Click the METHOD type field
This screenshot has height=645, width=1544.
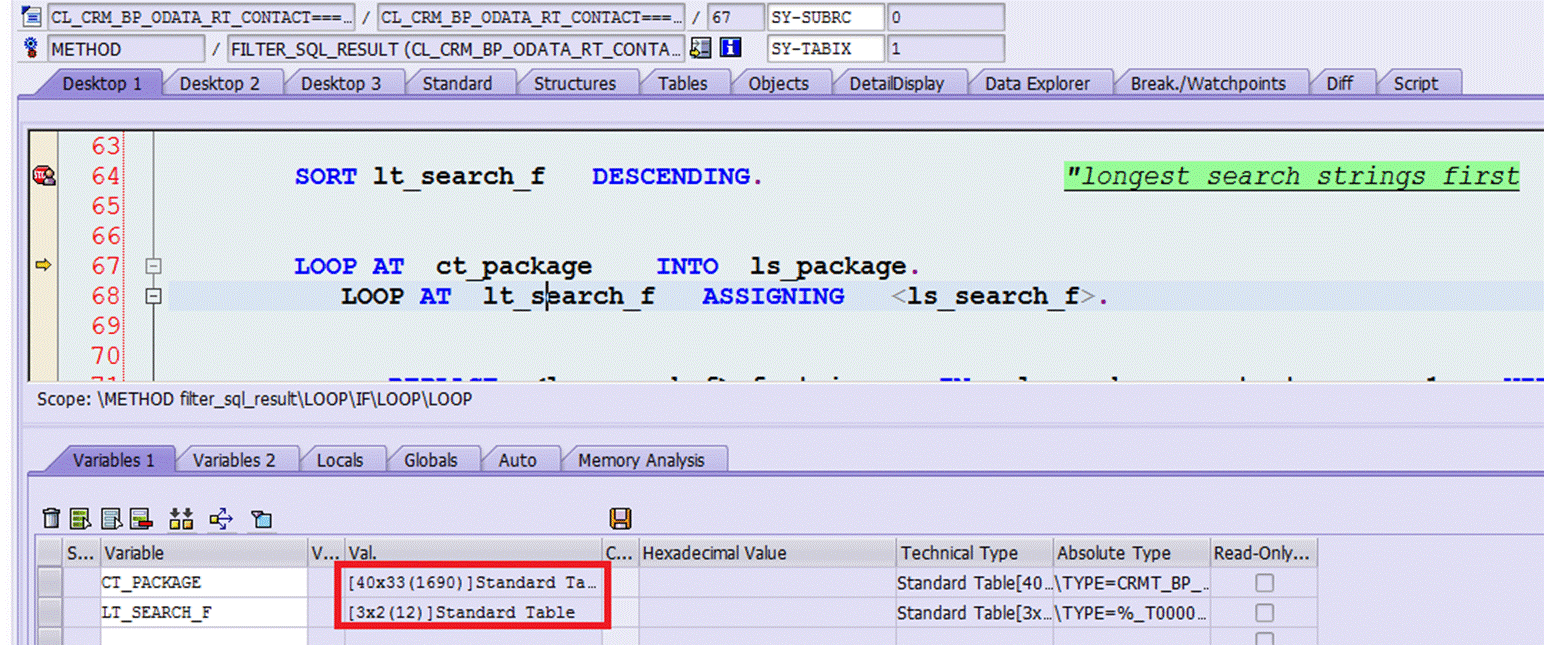click(x=126, y=48)
